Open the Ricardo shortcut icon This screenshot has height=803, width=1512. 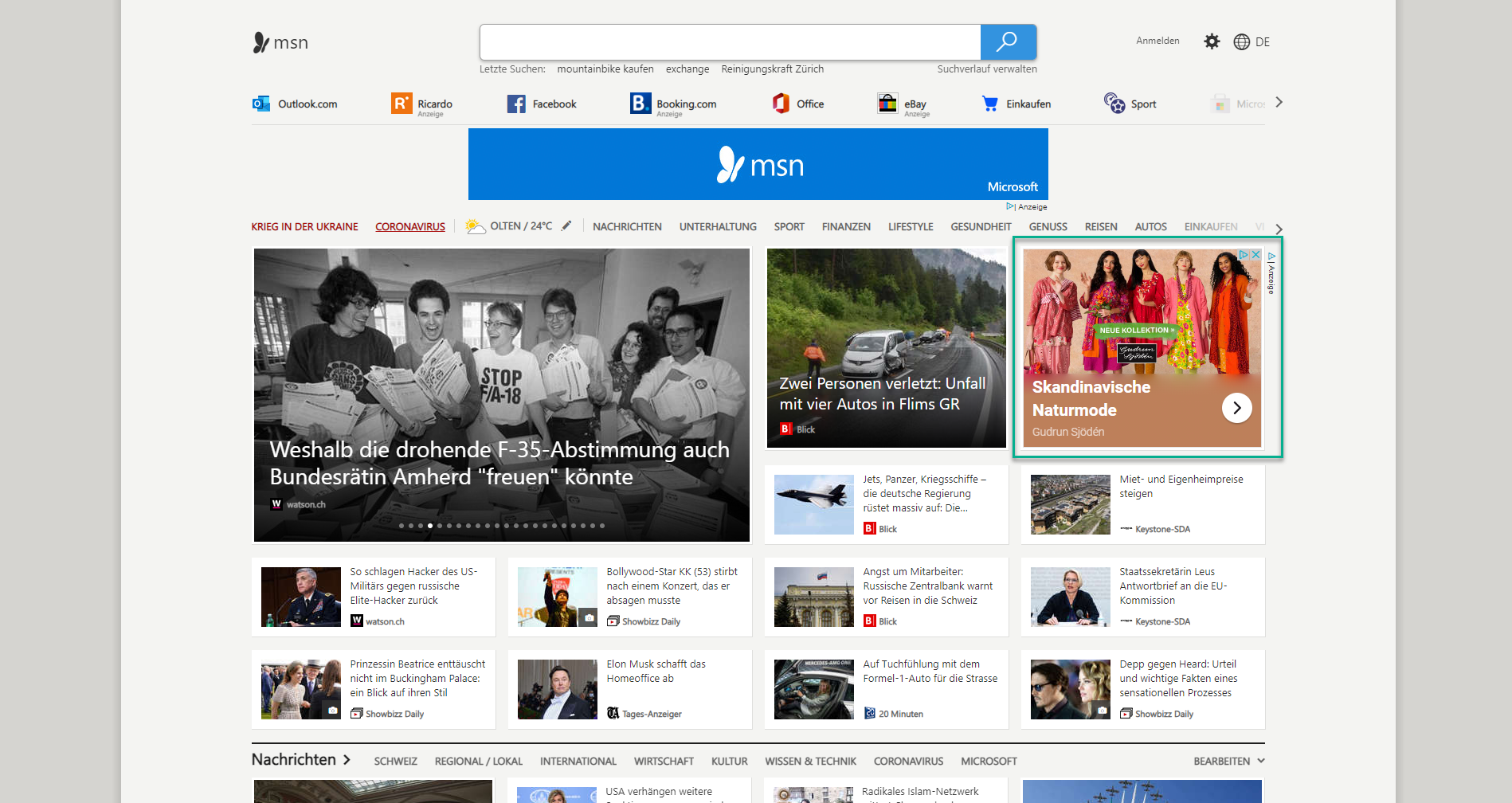[x=402, y=104]
